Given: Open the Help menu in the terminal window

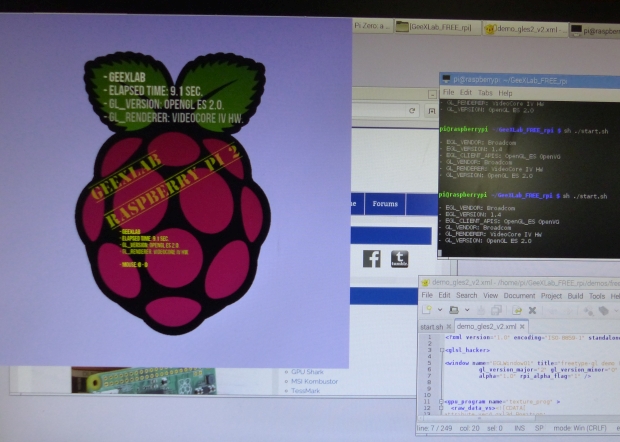Looking at the screenshot, I should [x=505, y=93].
